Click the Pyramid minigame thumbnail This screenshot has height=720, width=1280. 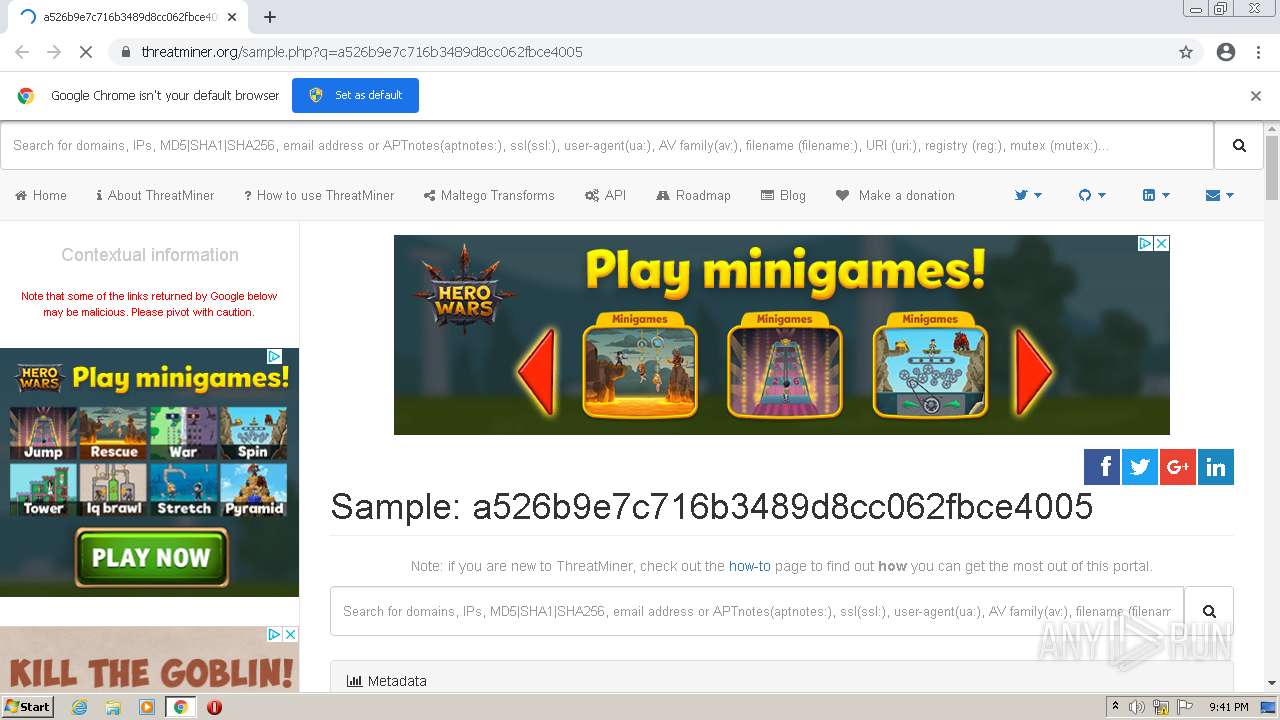point(254,490)
